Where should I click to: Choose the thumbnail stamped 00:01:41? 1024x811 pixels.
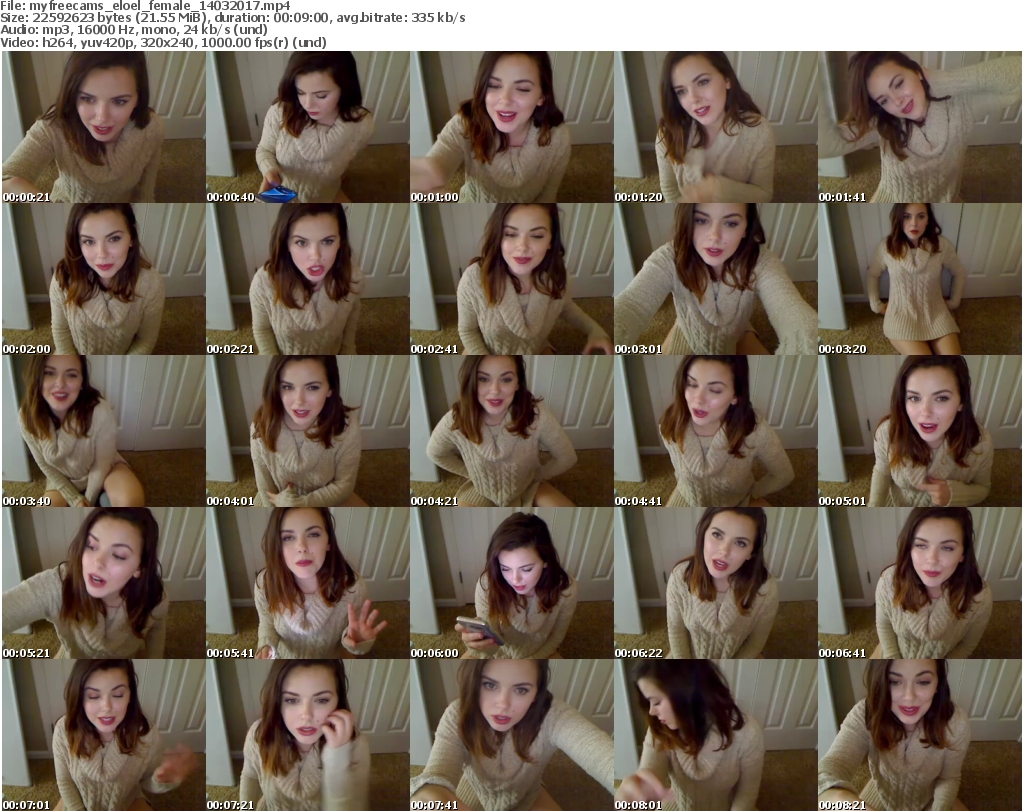(920, 127)
